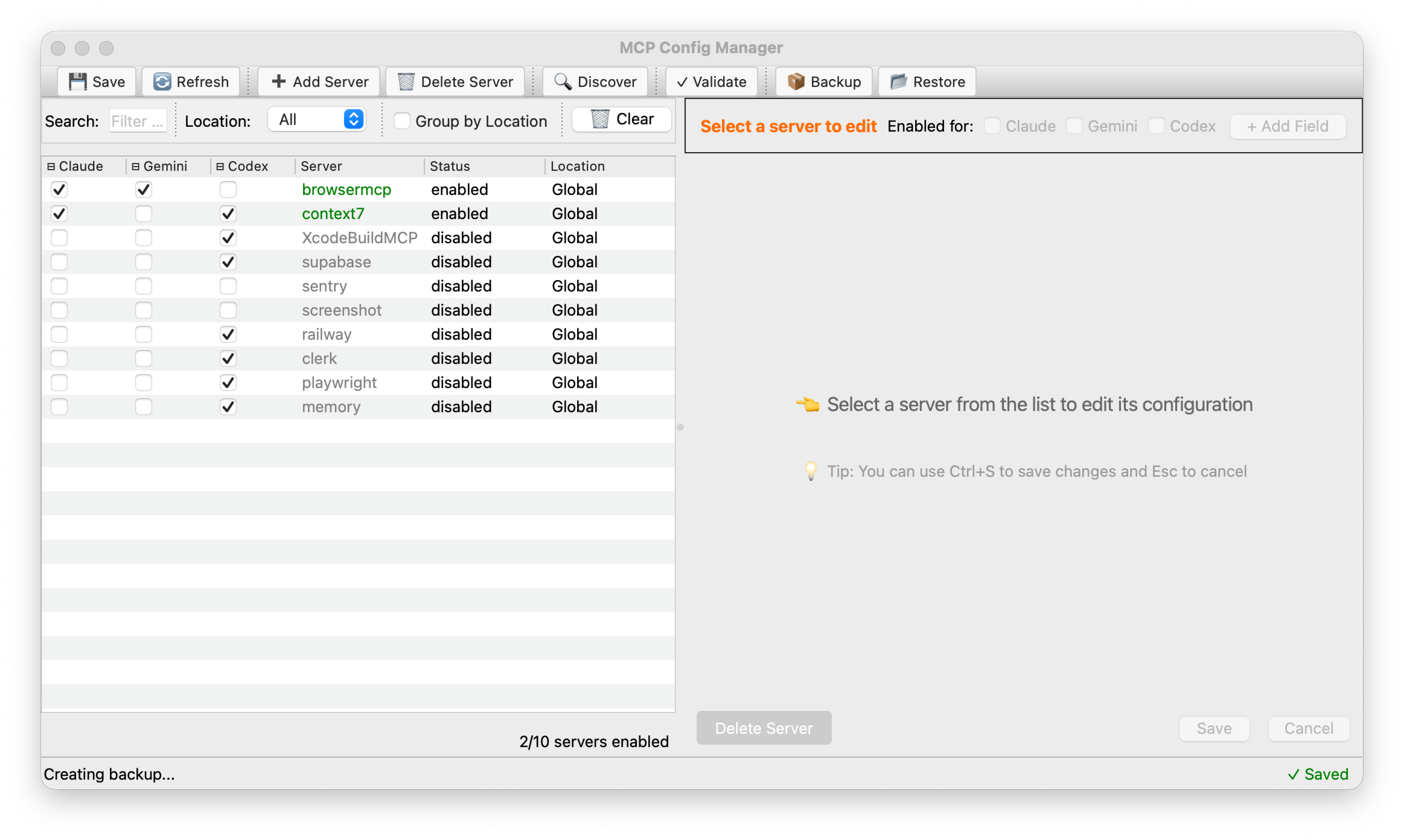This screenshot has width=1404, height=840.
Task: Select the XcodeBuildMCP server name
Action: (360, 238)
